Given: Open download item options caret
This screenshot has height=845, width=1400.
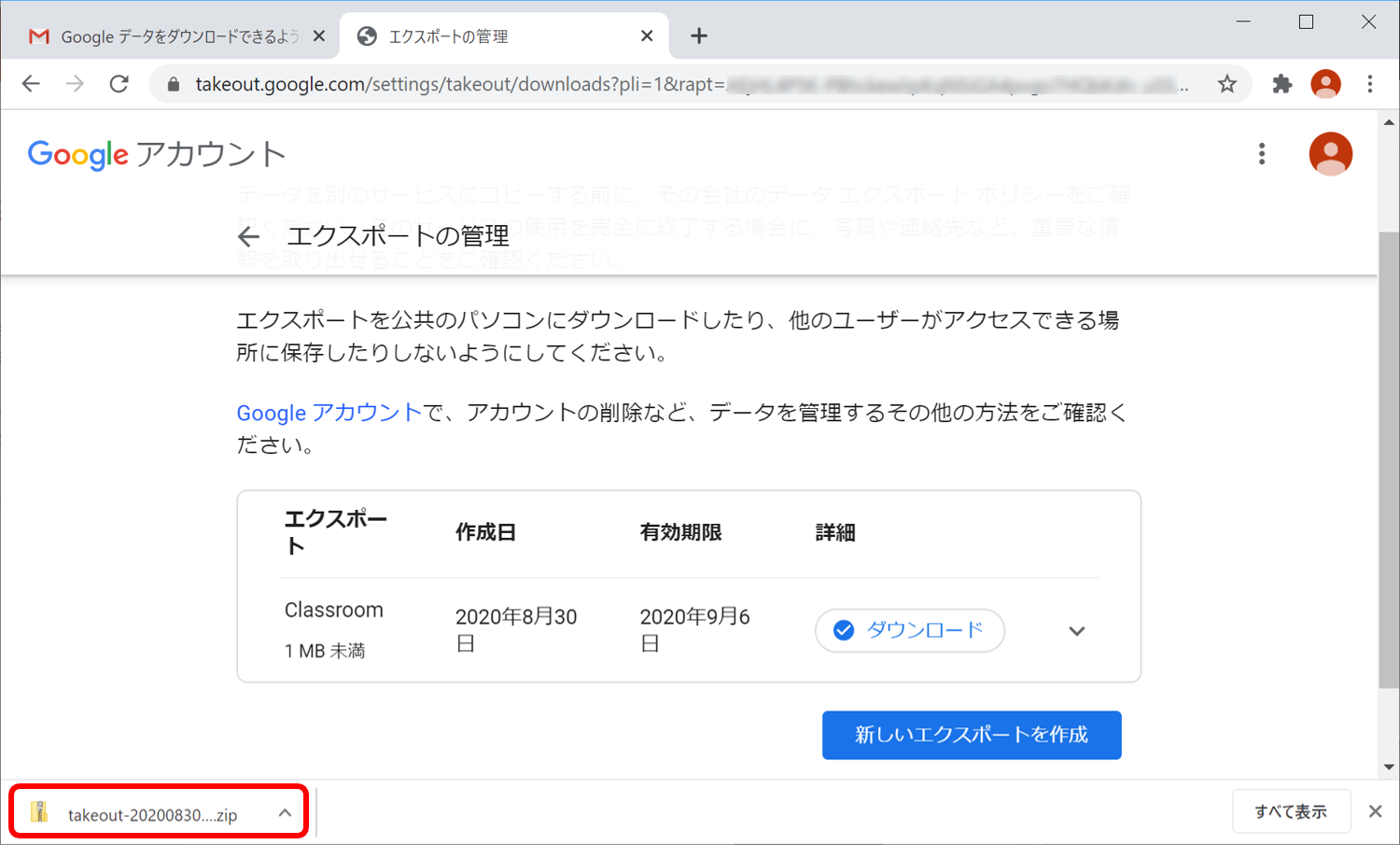Looking at the screenshot, I should click(x=285, y=813).
